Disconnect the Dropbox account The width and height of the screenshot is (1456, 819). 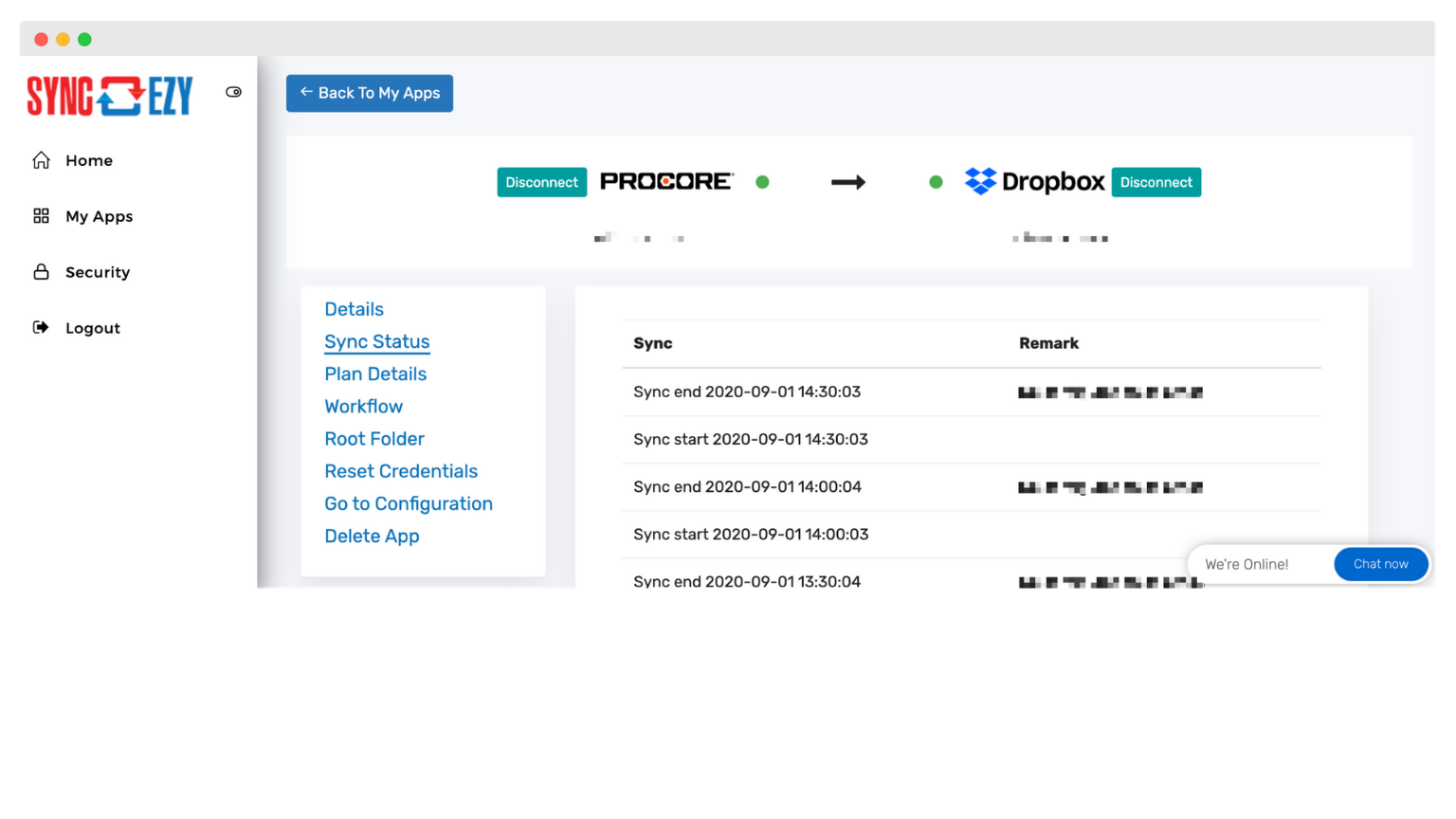click(1156, 181)
